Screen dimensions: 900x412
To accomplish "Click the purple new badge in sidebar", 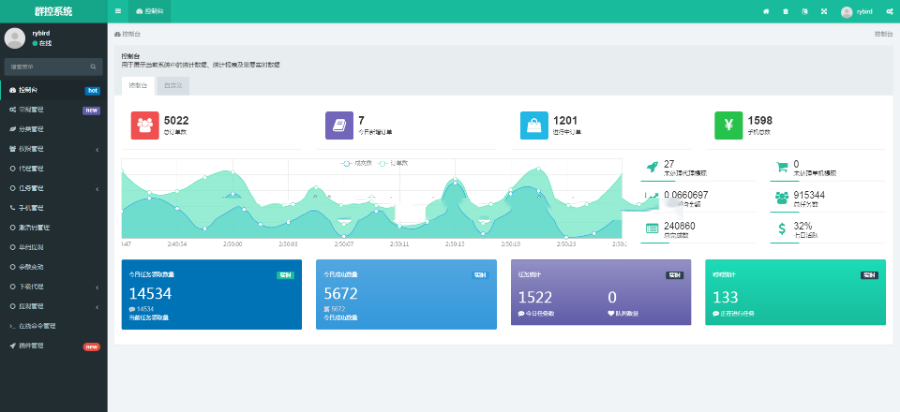I will tap(91, 110).
